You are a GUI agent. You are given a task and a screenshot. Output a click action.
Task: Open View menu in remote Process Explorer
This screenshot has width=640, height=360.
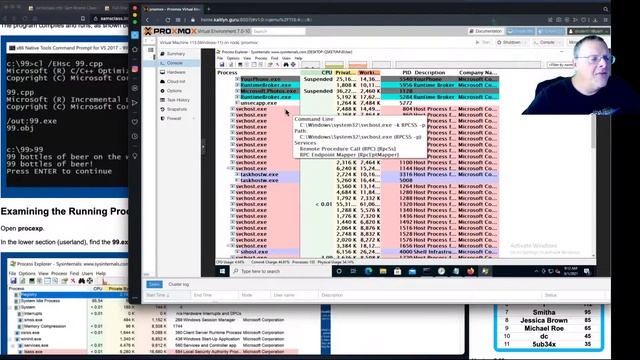coord(247,58)
